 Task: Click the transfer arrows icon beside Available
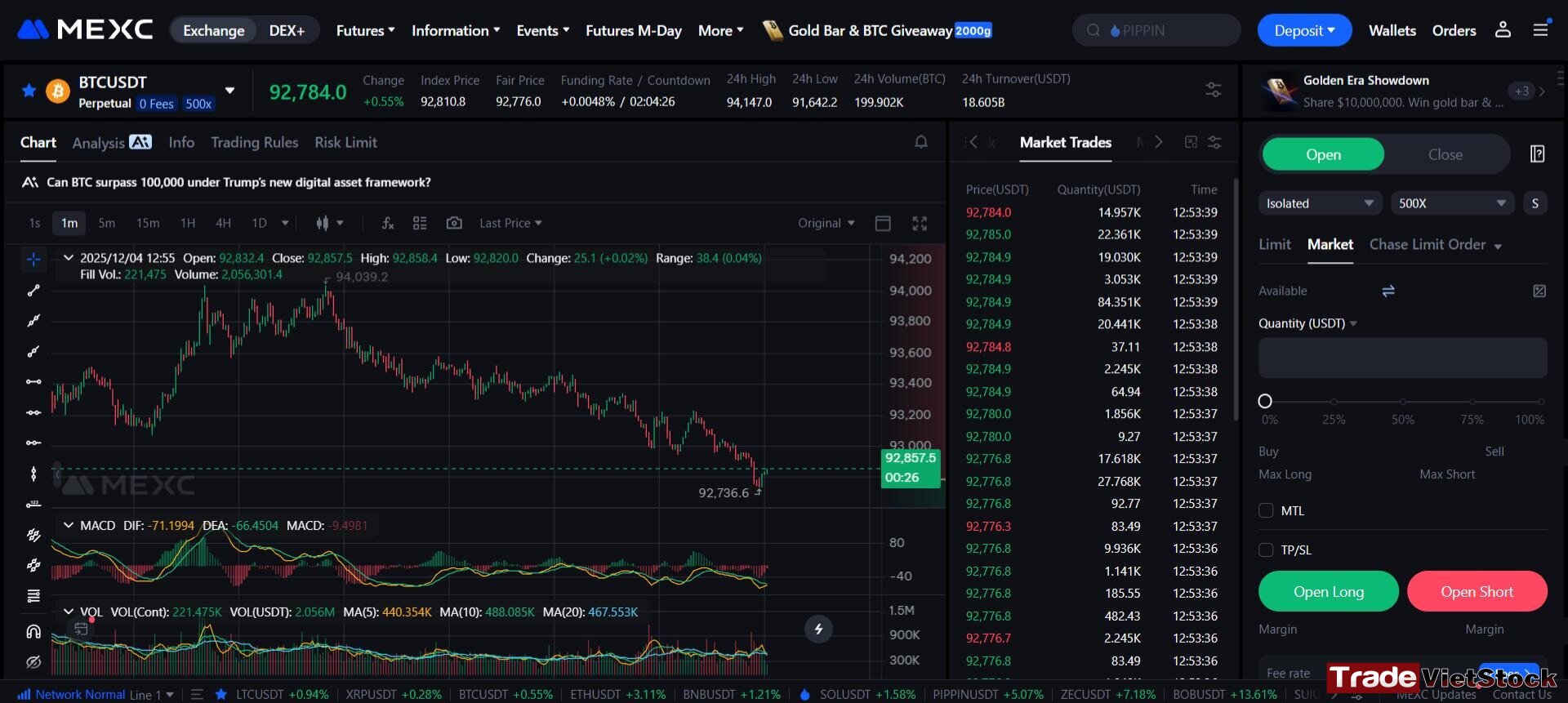(x=1388, y=291)
